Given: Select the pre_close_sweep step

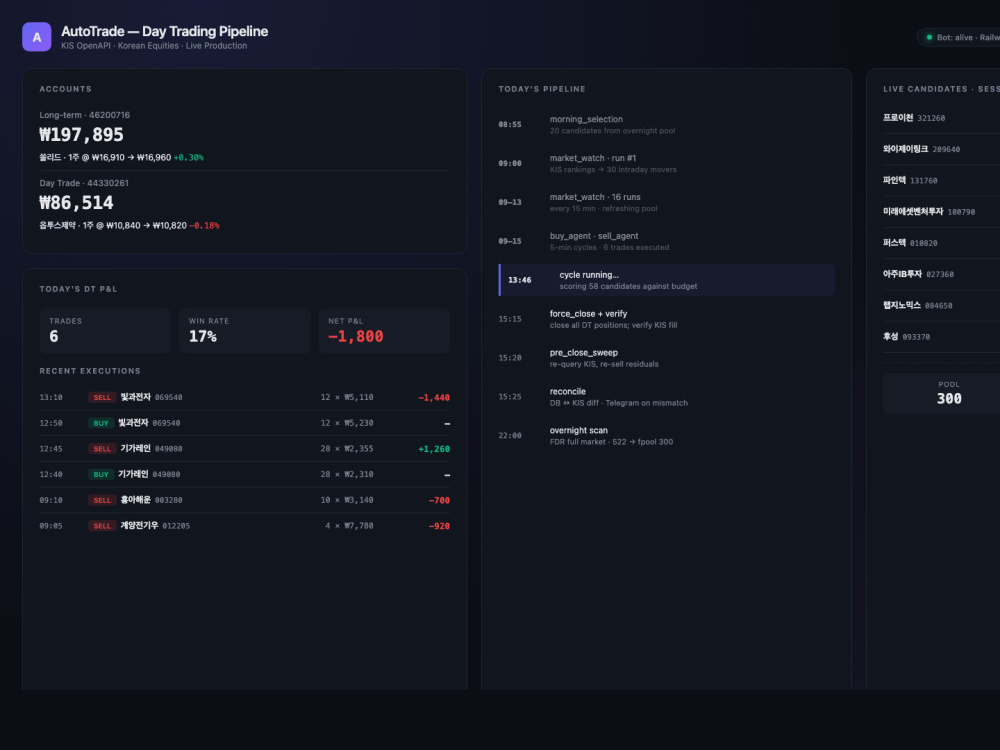Looking at the screenshot, I should 666,358.
